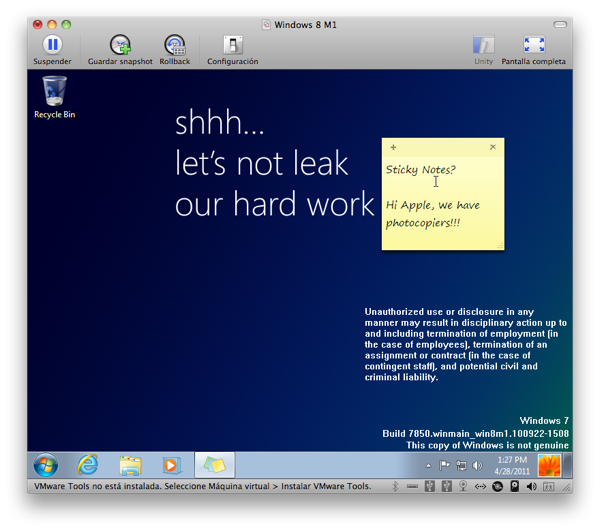Viewport: 600px width, 531px height.
Task: Launch Internet Explorer from the taskbar
Action: click(x=88, y=465)
